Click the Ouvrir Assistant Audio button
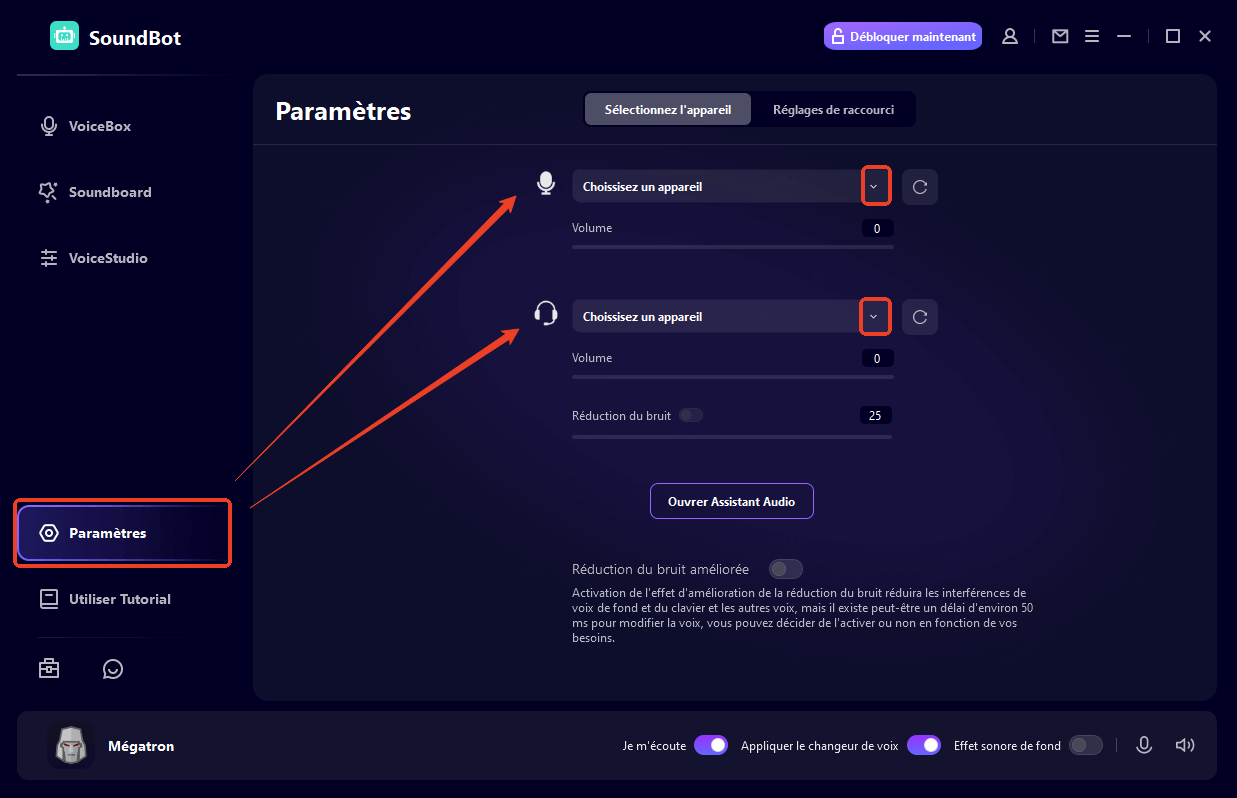The image size is (1237, 798). [731, 500]
